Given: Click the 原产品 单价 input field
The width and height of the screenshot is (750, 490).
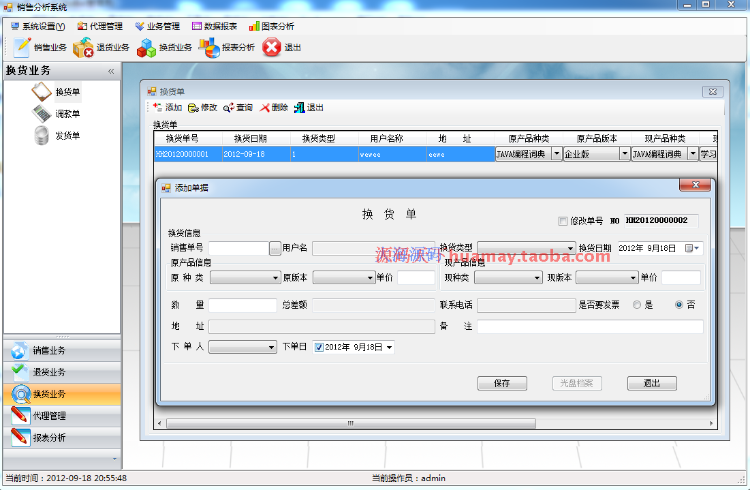Looking at the screenshot, I should tap(416, 278).
